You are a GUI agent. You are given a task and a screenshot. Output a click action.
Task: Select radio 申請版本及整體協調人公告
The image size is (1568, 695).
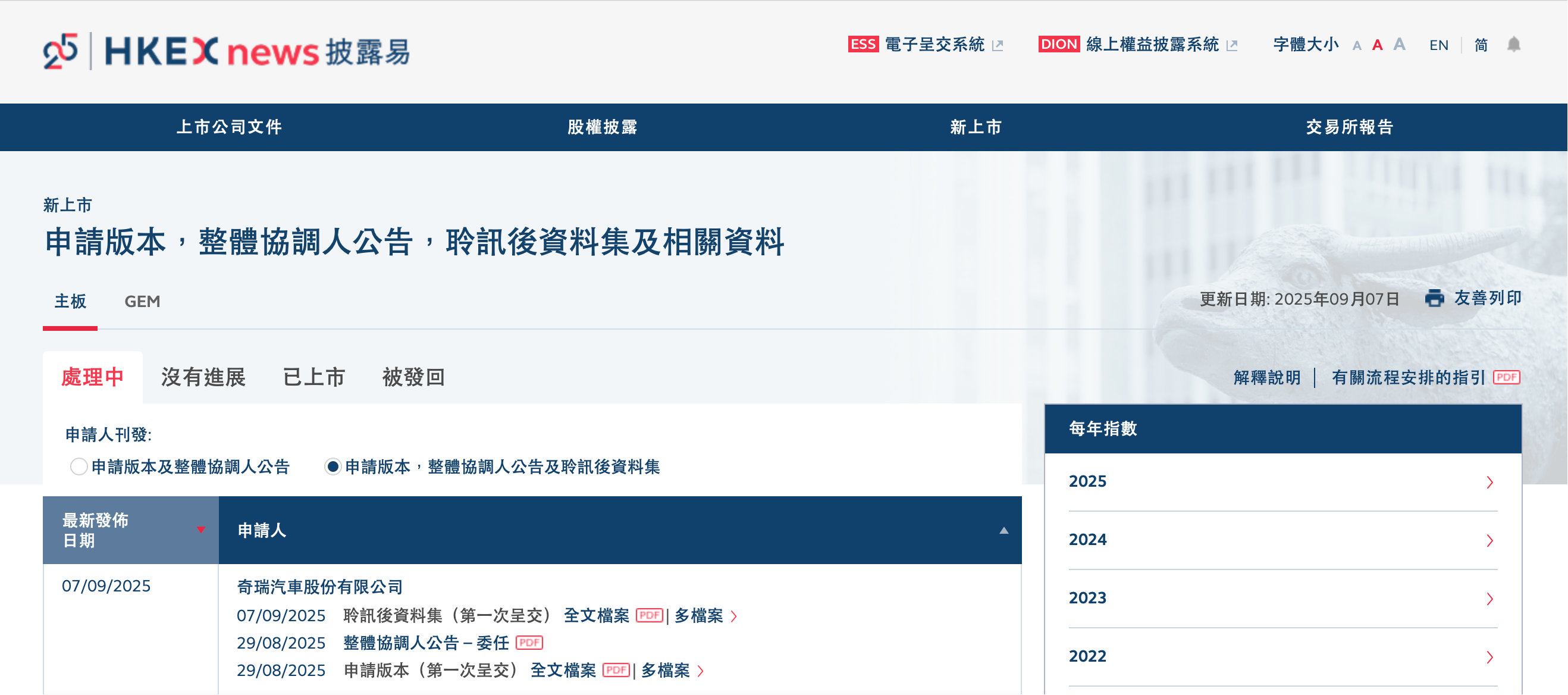click(78, 468)
